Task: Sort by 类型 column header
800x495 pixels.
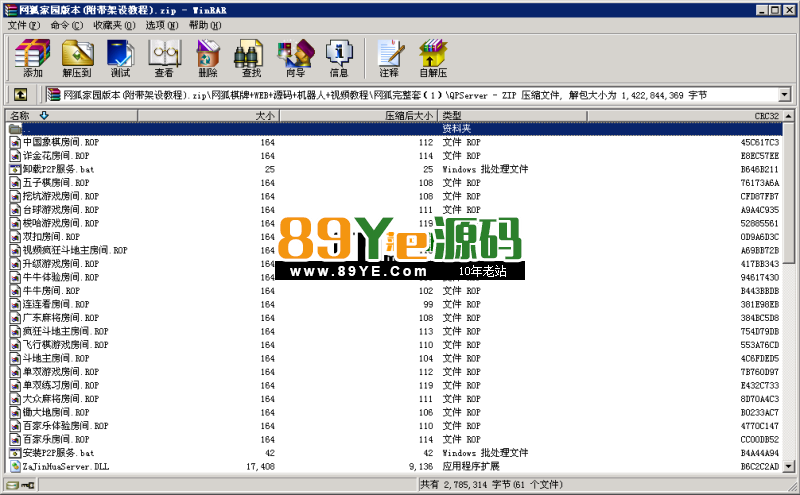Action: tap(512, 116)
